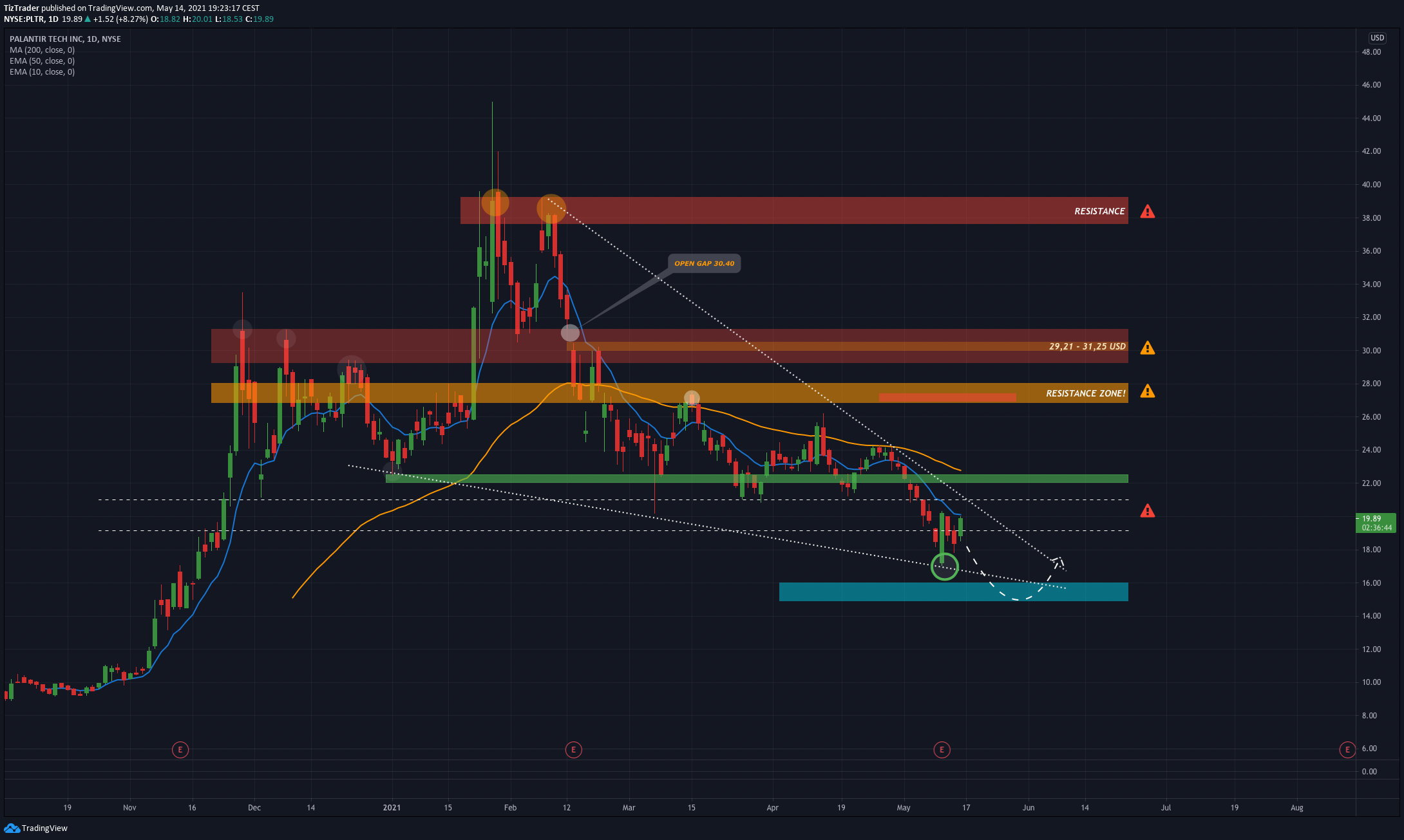
Task: Click the NYSE:PLTR symbol text in header
Action: (x=23, y=19)
